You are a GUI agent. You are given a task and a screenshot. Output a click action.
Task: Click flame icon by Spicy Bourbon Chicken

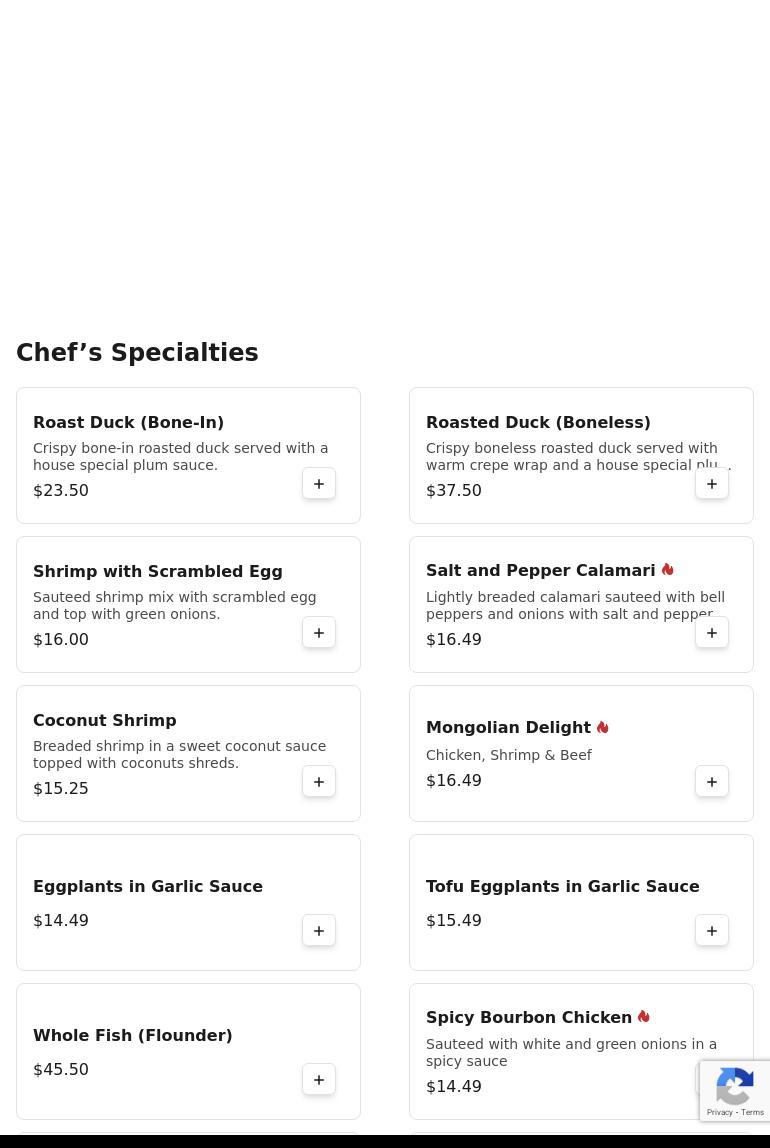(644, 1017)
